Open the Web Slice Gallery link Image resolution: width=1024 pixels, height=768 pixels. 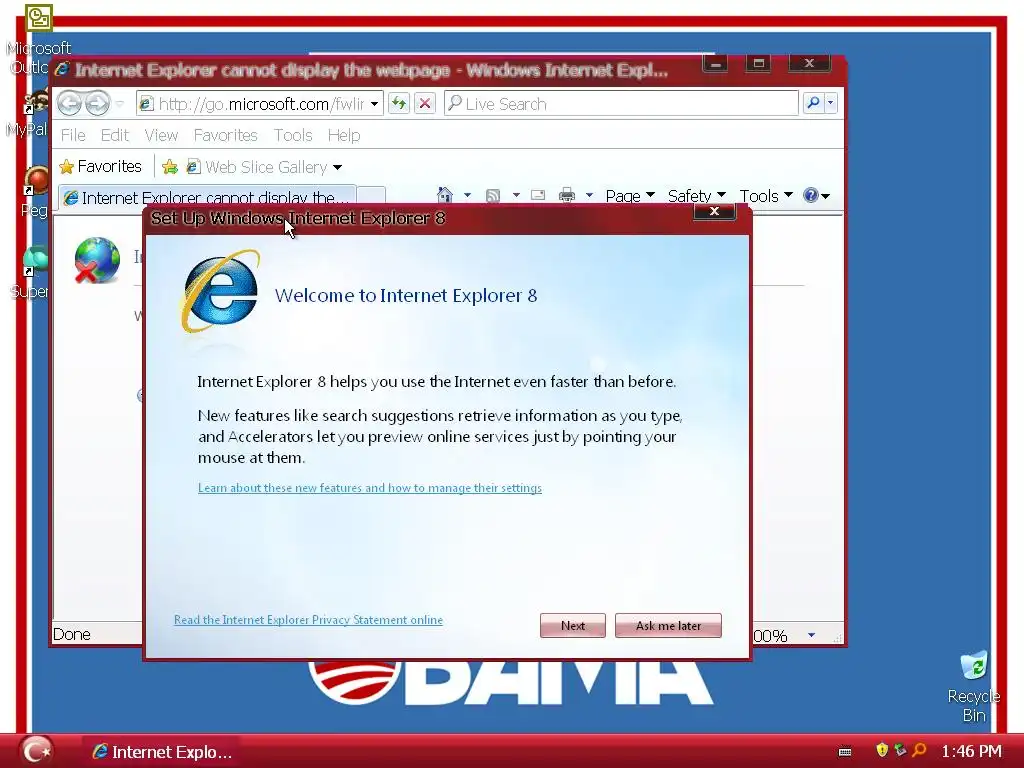[258, 167]
